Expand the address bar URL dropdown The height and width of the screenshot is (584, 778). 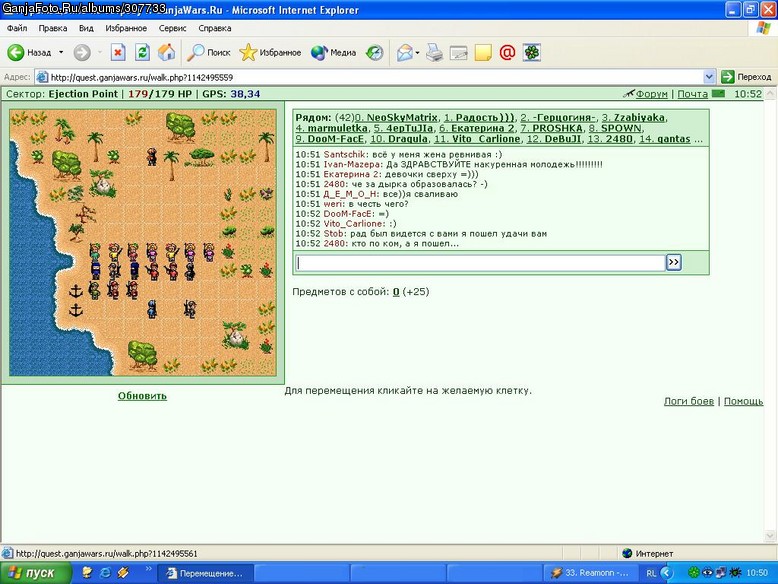point(709,77)
